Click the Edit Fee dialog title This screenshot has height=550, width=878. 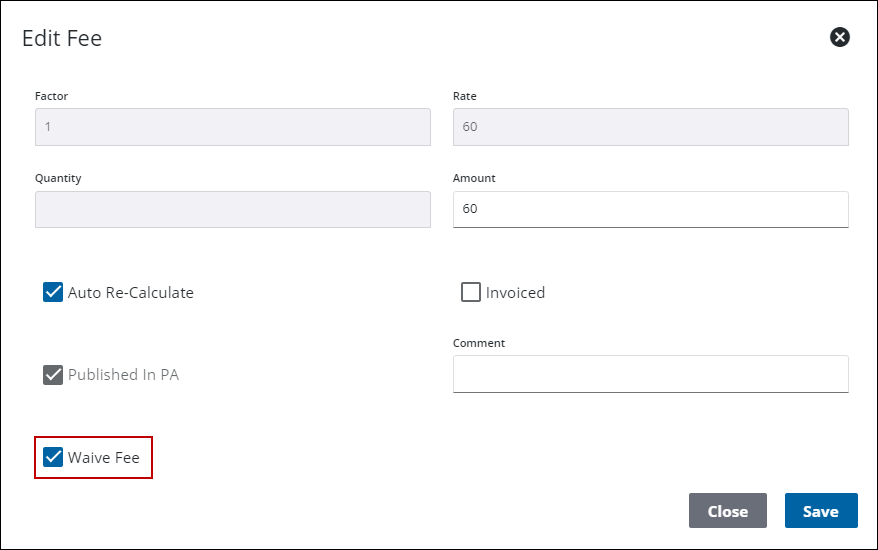(62, 39)
